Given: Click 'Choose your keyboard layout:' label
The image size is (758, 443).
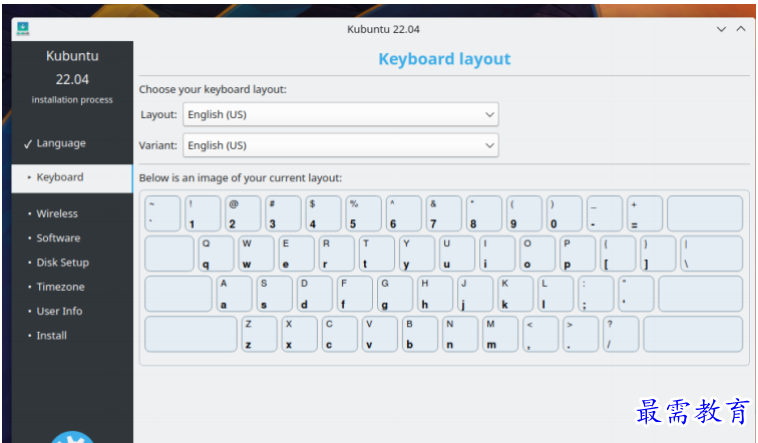Looking at the screenshot, I should pyautogui.click(x=213, y=89).
